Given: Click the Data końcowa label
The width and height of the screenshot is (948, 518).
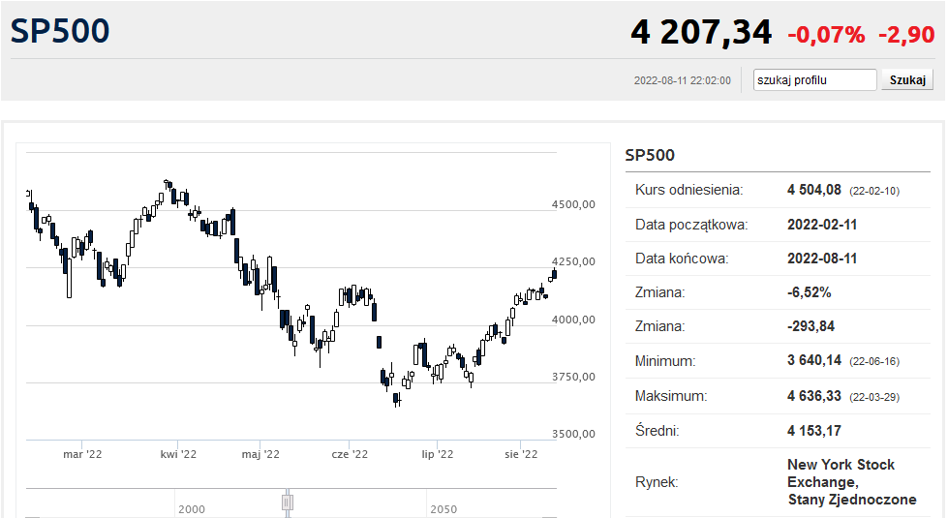Looking at the screenshot, I should click(681, 259).
